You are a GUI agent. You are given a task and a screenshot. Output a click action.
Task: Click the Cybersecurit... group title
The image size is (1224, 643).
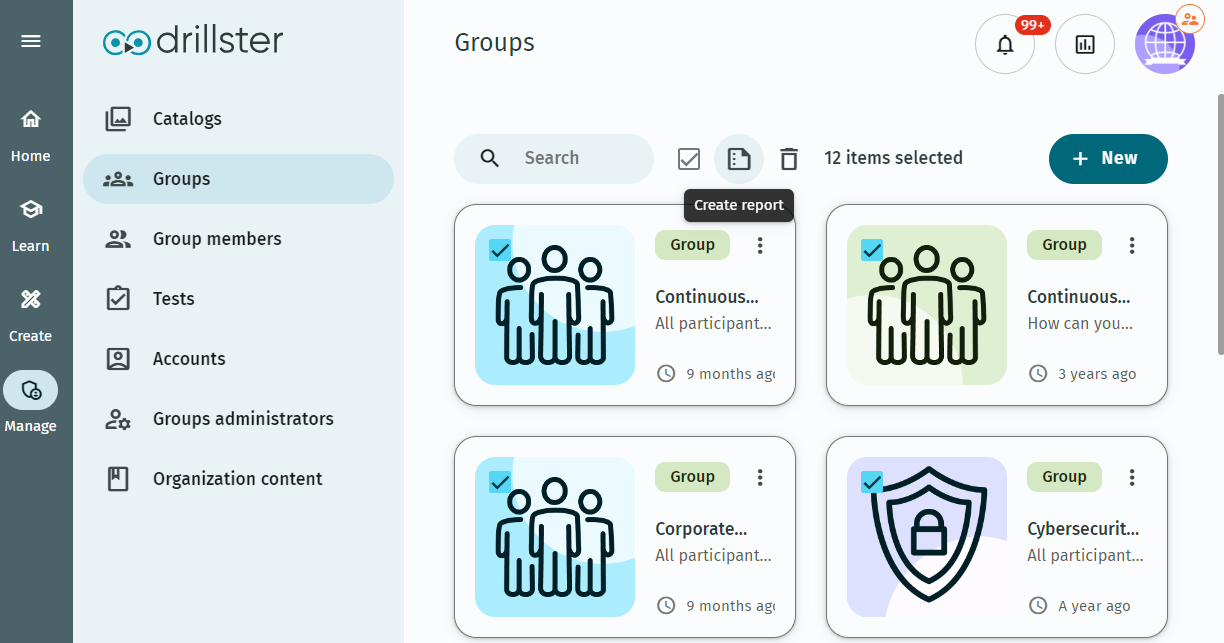click(x=1083, y=529)
